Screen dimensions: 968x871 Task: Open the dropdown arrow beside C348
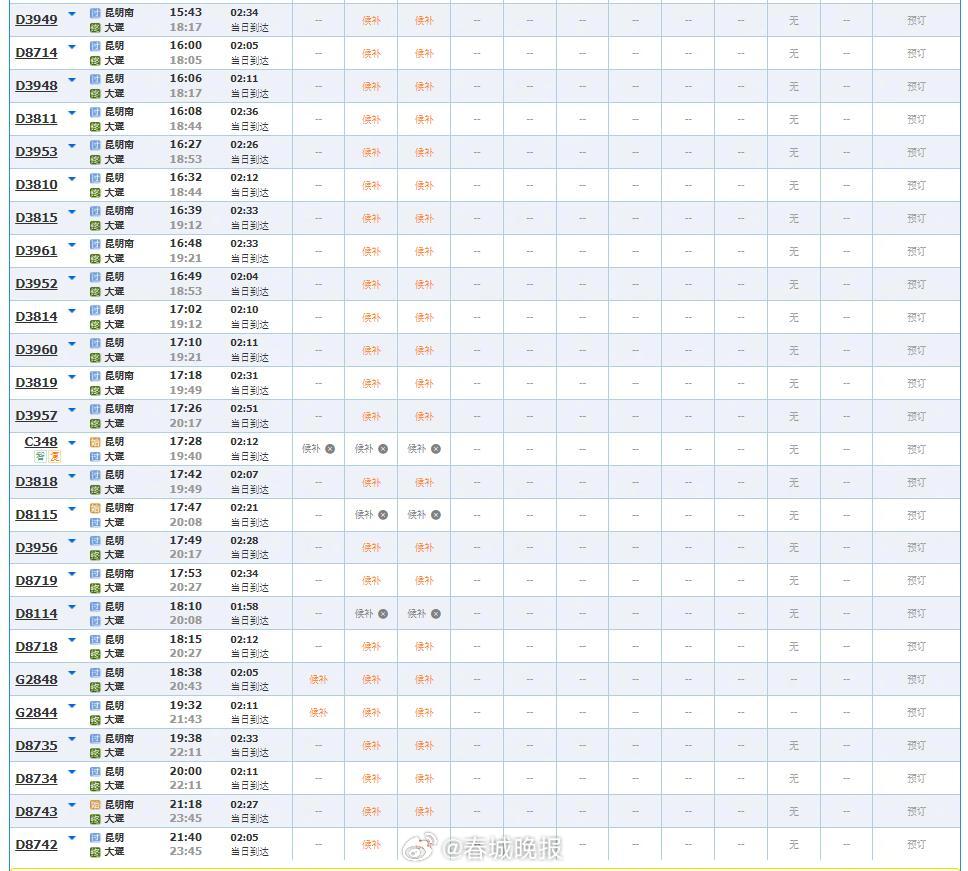pos(72,443)
